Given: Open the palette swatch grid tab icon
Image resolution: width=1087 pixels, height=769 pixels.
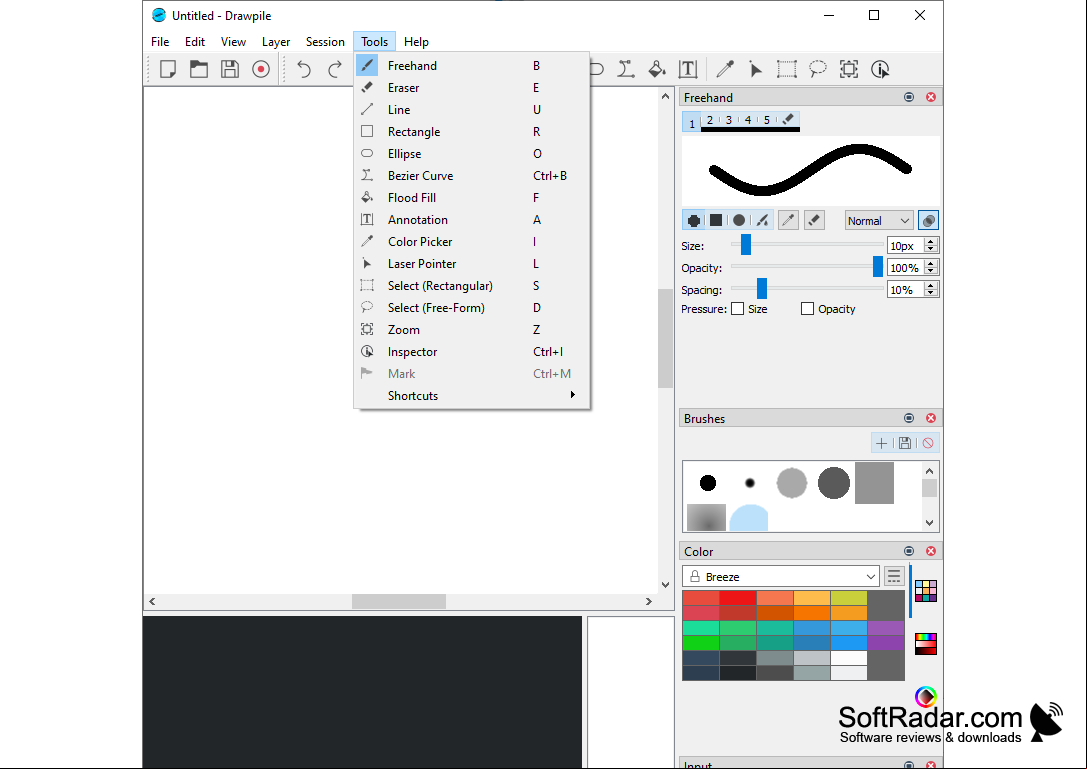Looking at the screenshot, I should [925, 591].
